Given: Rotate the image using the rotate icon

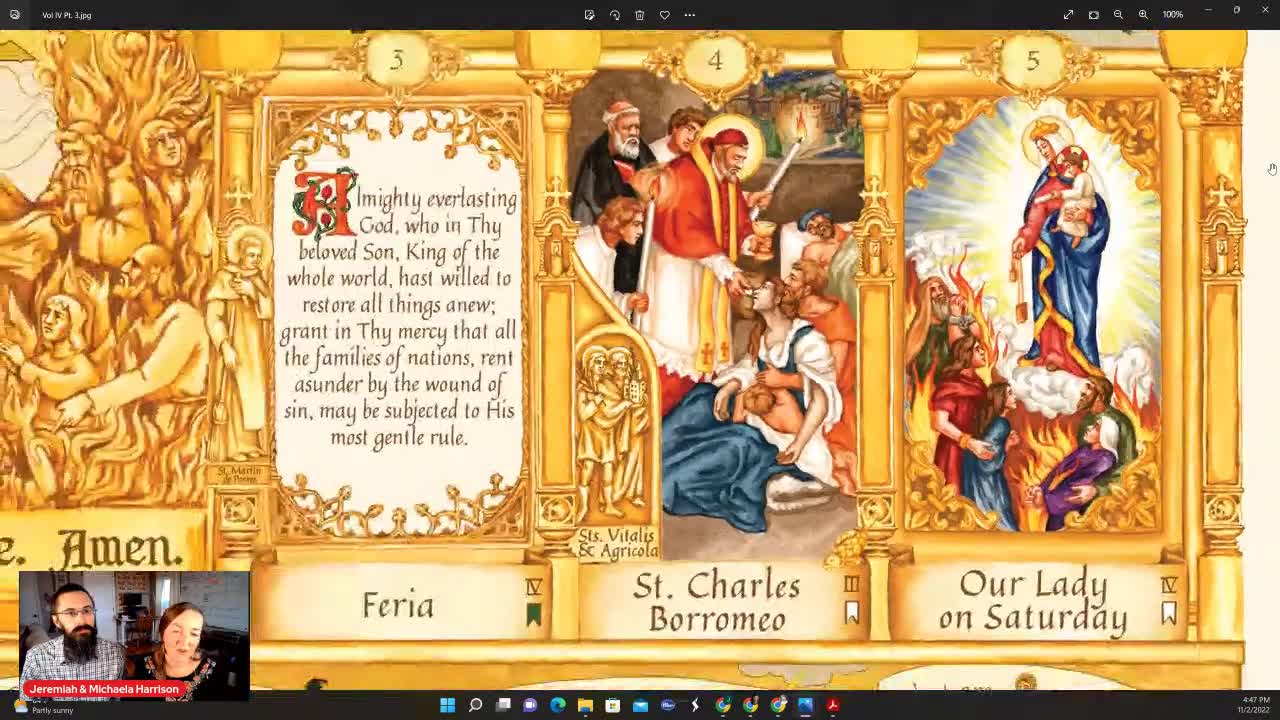Looking at the screenshot, I should point(614,15).
